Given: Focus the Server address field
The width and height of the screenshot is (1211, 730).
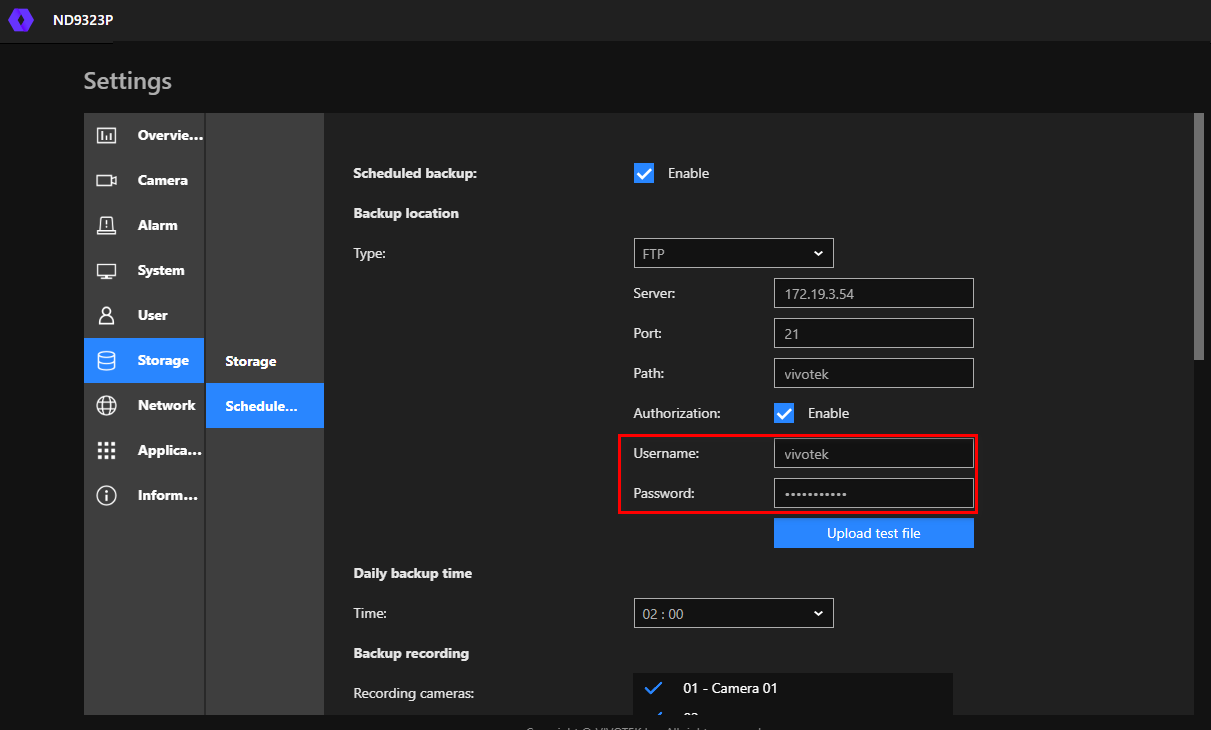Looking at the screenshot, I should point(873,293).
